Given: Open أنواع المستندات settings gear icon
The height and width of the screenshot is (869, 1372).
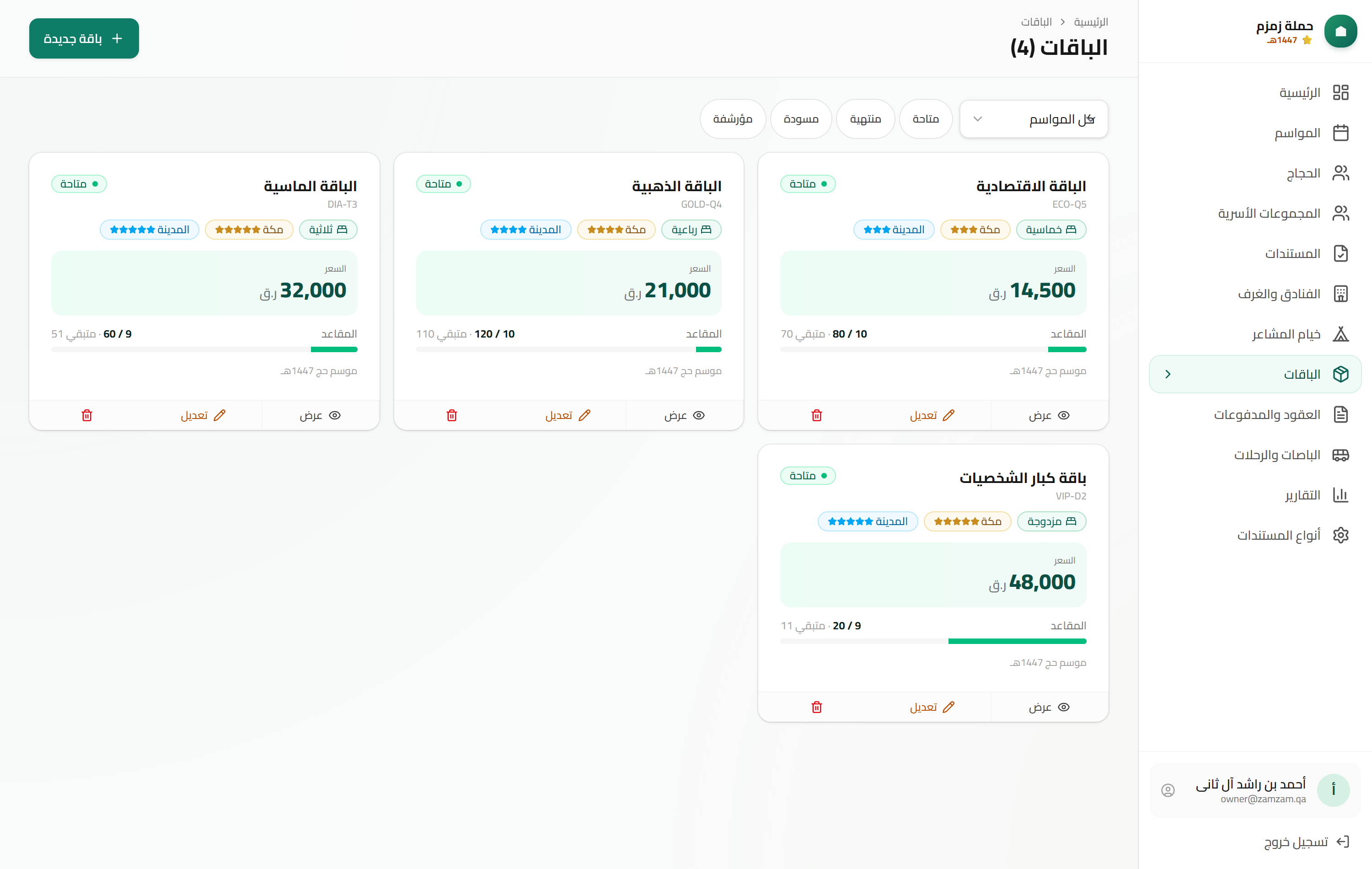Looking at the screenshot, I should coord(1340,535).
